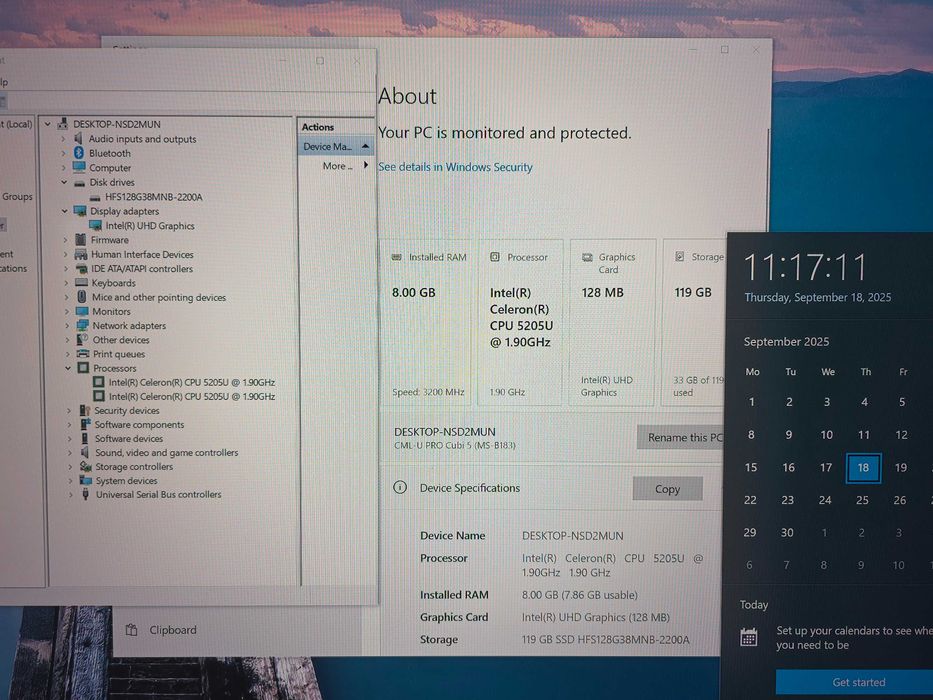Expand the Network adapters node
This screenshot has height=700, width=933.
pyautogui.click(x=67, y=326)
